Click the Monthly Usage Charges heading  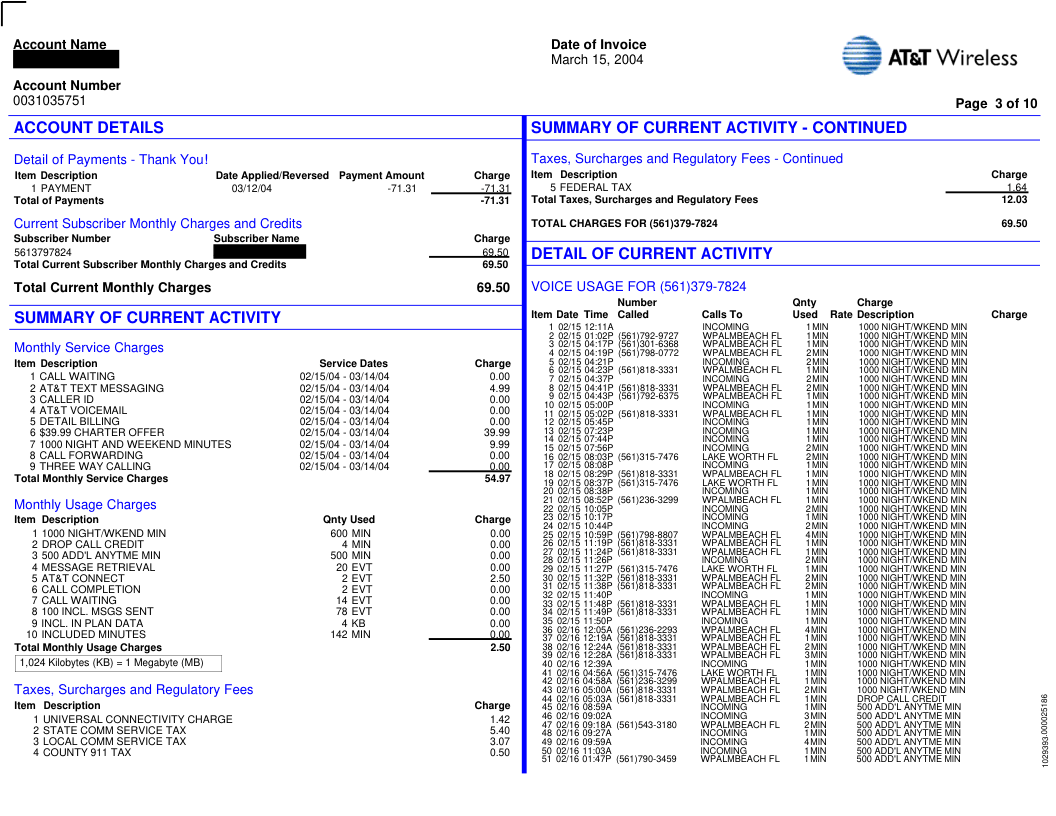pos(85,505)
